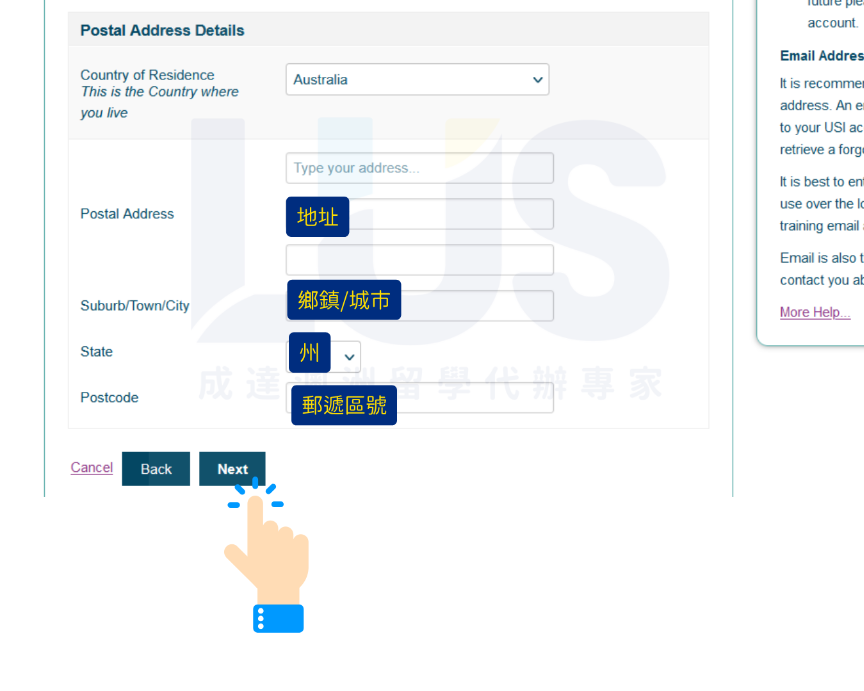Focus the second Postal Address line field
864x691 pixels.
point(450,214)
